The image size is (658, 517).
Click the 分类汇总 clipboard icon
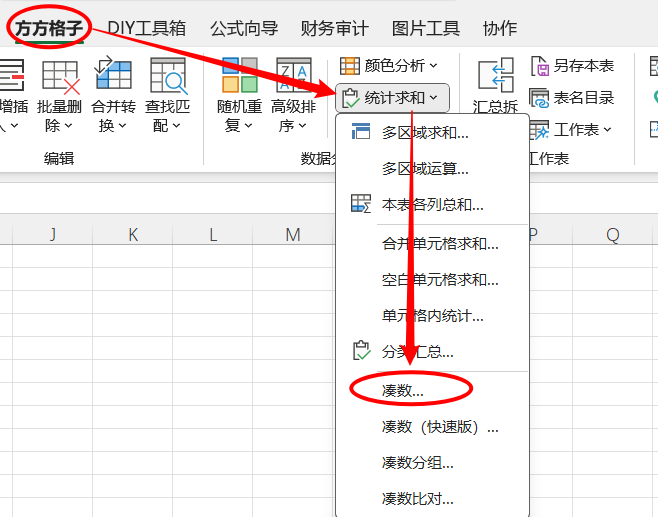(x=361, y=350)
